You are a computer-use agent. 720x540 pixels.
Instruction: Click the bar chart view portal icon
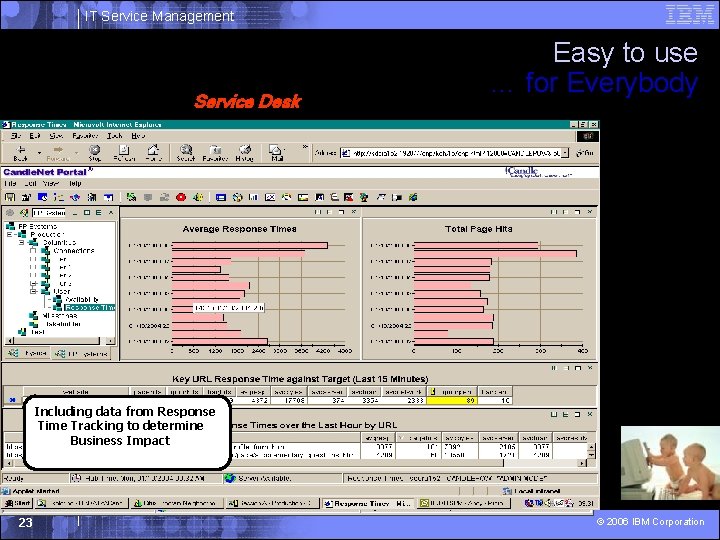pos(253,197)
